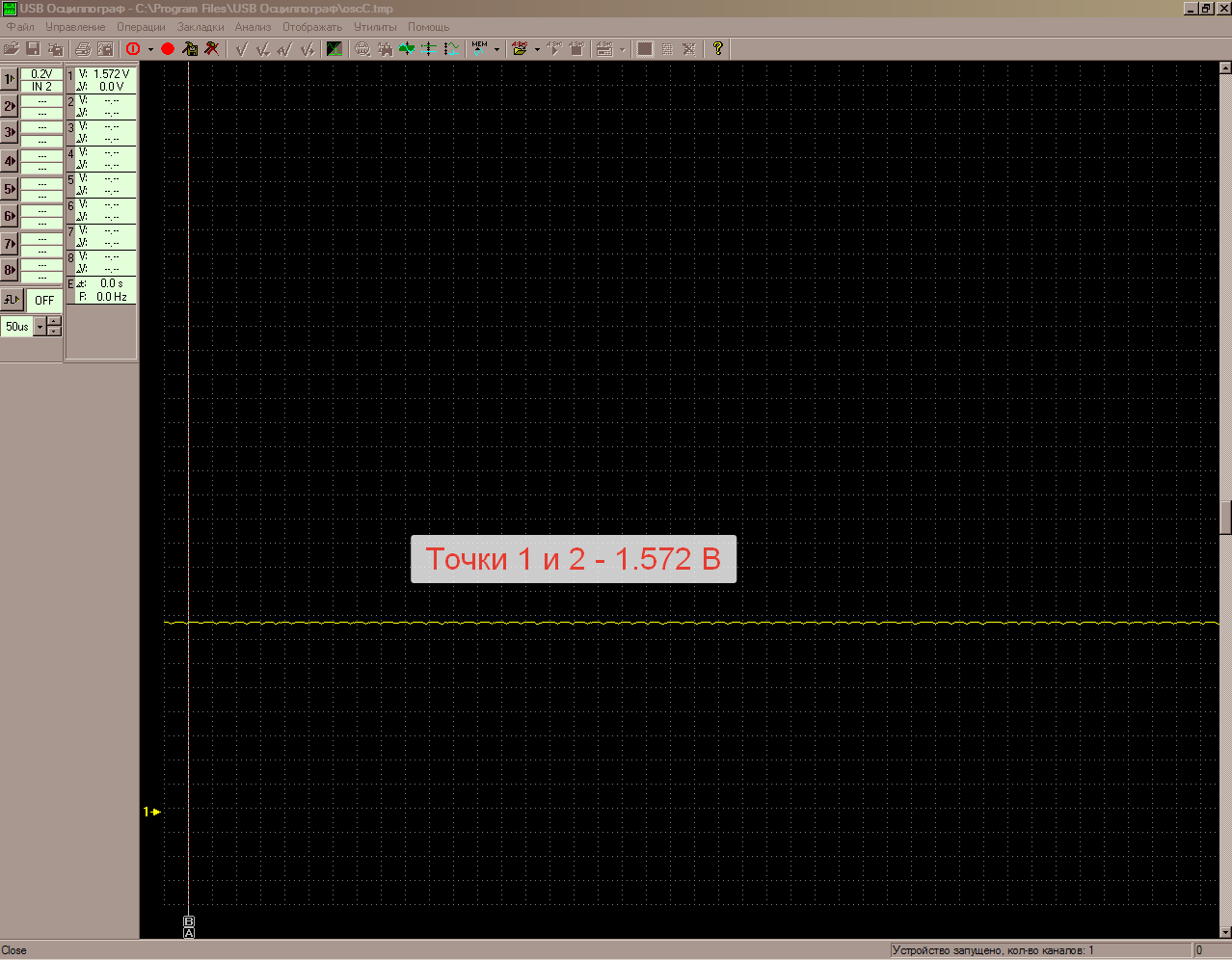Click the open file folder icon
The width and height of the screenshot is (1232, 960).
tap(12, 48)
